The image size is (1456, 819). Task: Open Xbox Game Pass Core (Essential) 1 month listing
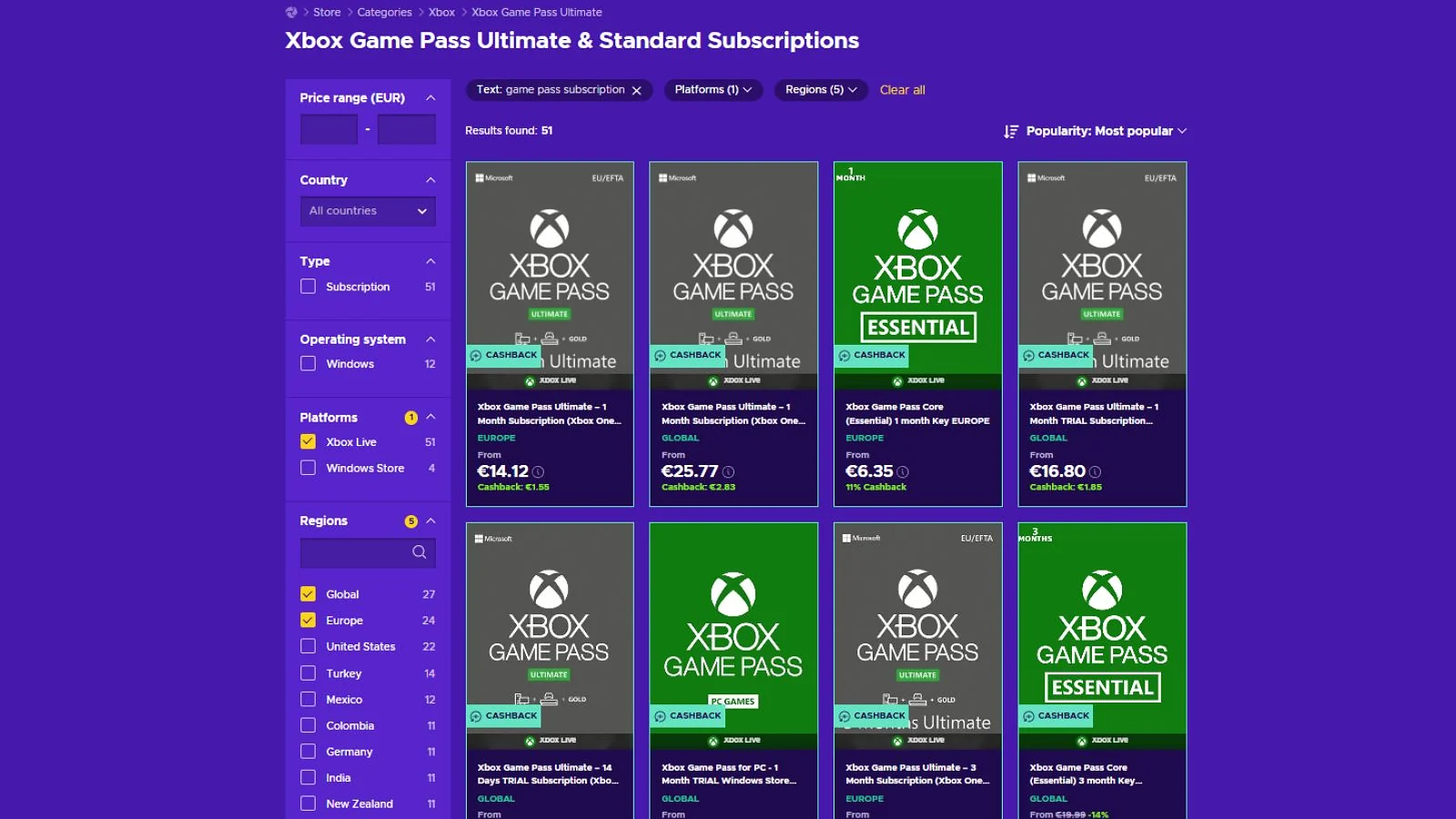[917, 414]
